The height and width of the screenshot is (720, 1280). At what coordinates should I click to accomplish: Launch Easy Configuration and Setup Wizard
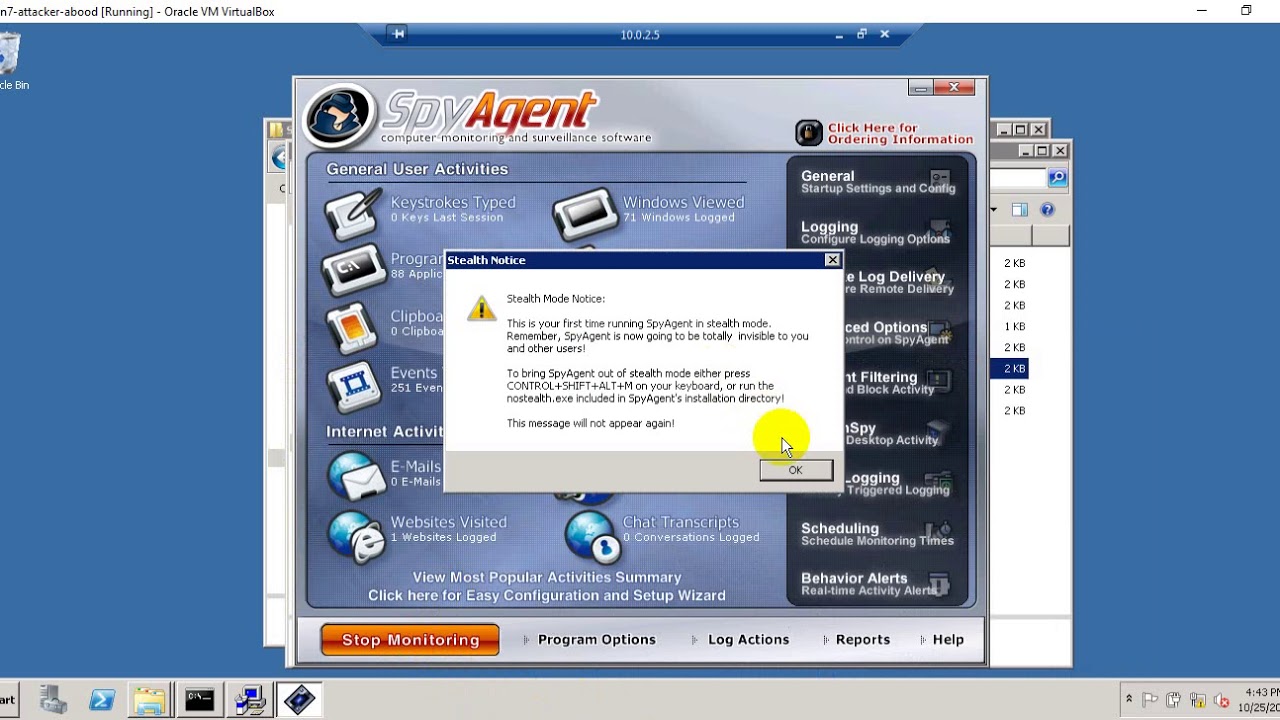click(547, 595)
